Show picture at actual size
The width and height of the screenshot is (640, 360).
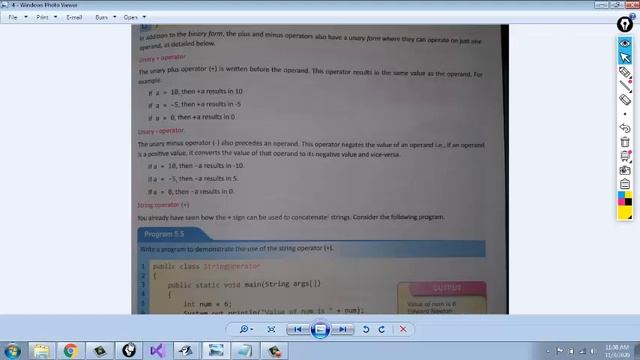coord(271,329)
